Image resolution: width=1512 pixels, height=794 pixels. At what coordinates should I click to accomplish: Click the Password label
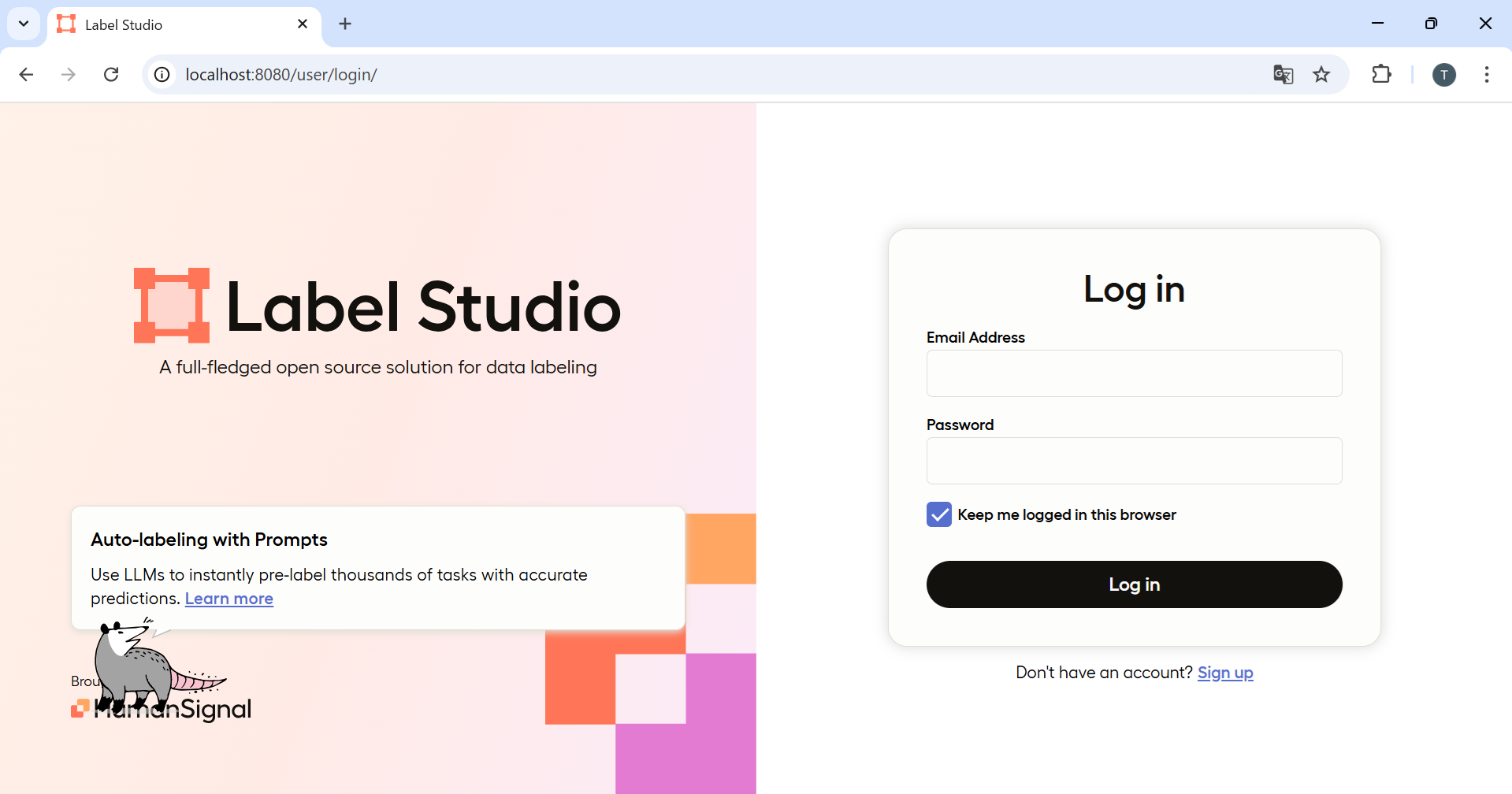(960, 425)
